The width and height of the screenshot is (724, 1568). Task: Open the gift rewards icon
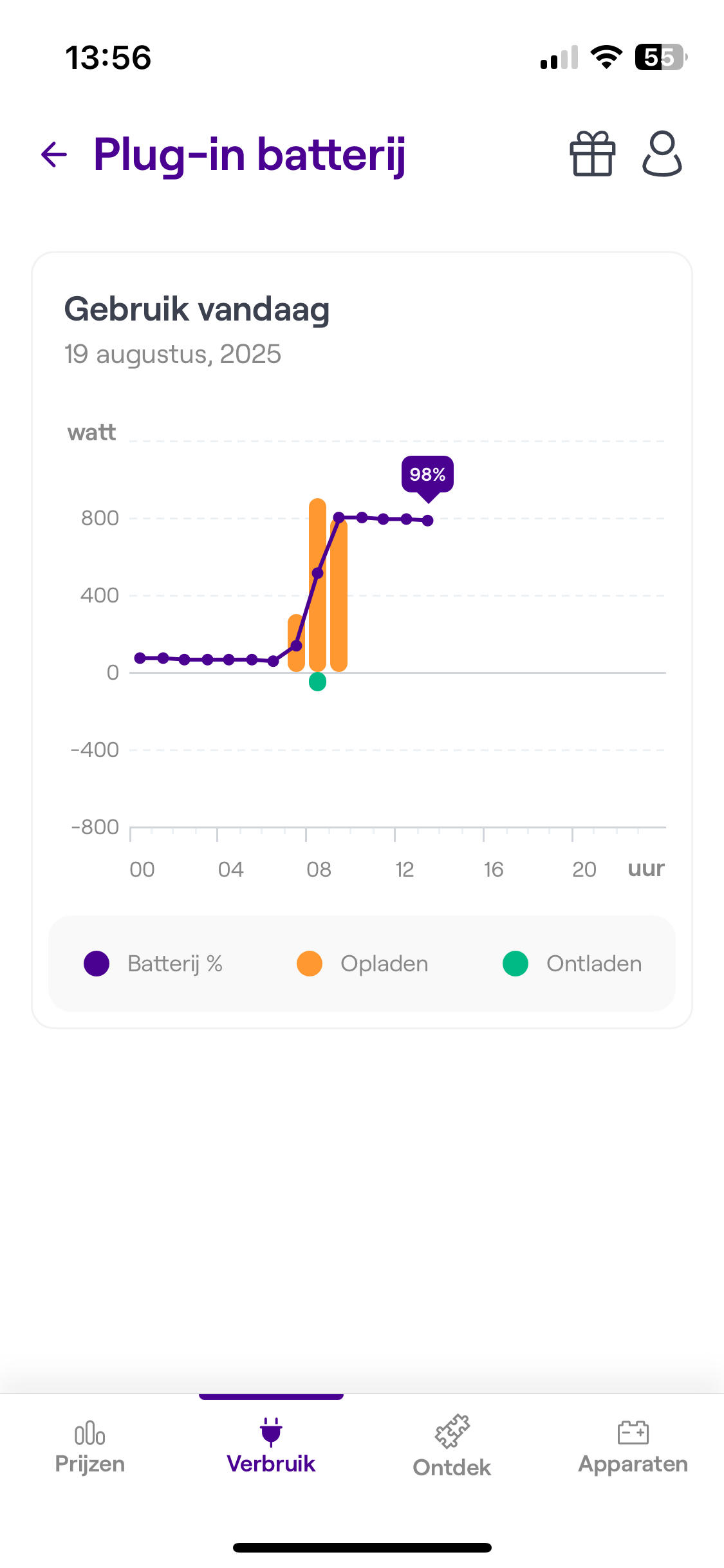pos(592,154)
